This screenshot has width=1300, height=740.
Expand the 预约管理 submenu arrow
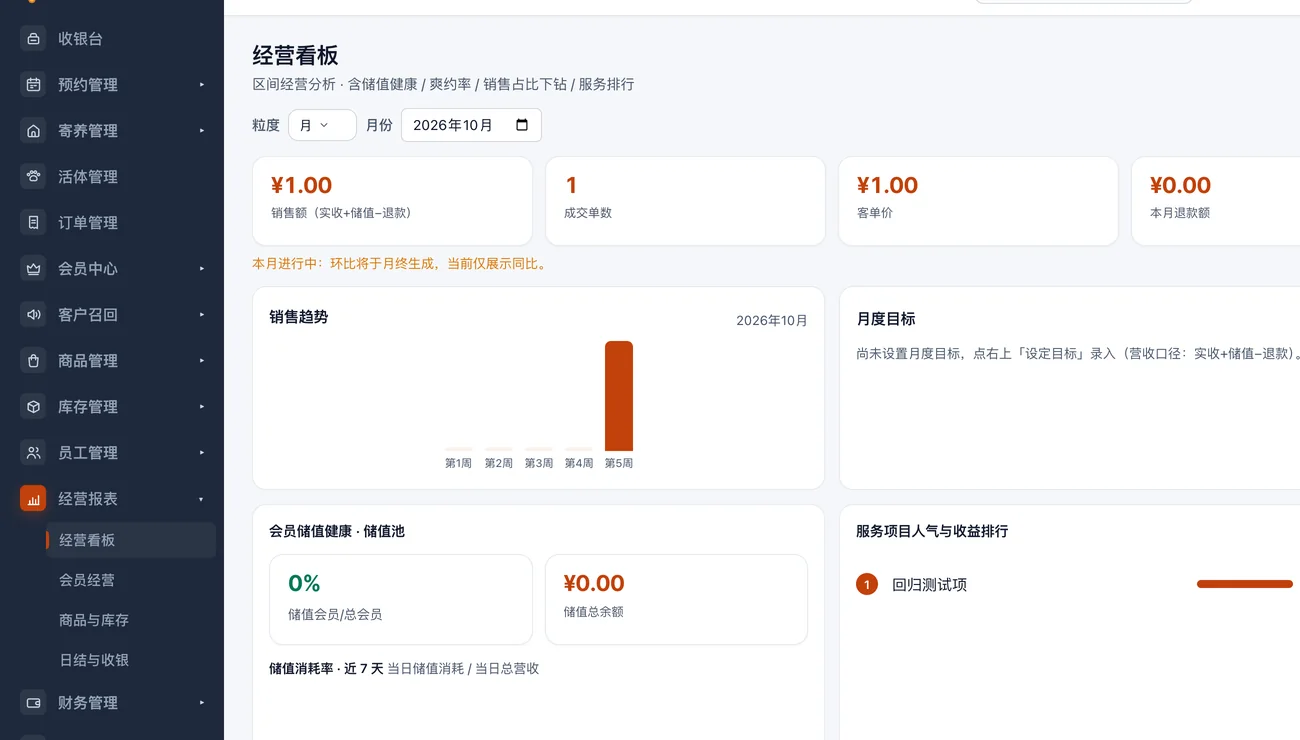(x=202, y=85)
